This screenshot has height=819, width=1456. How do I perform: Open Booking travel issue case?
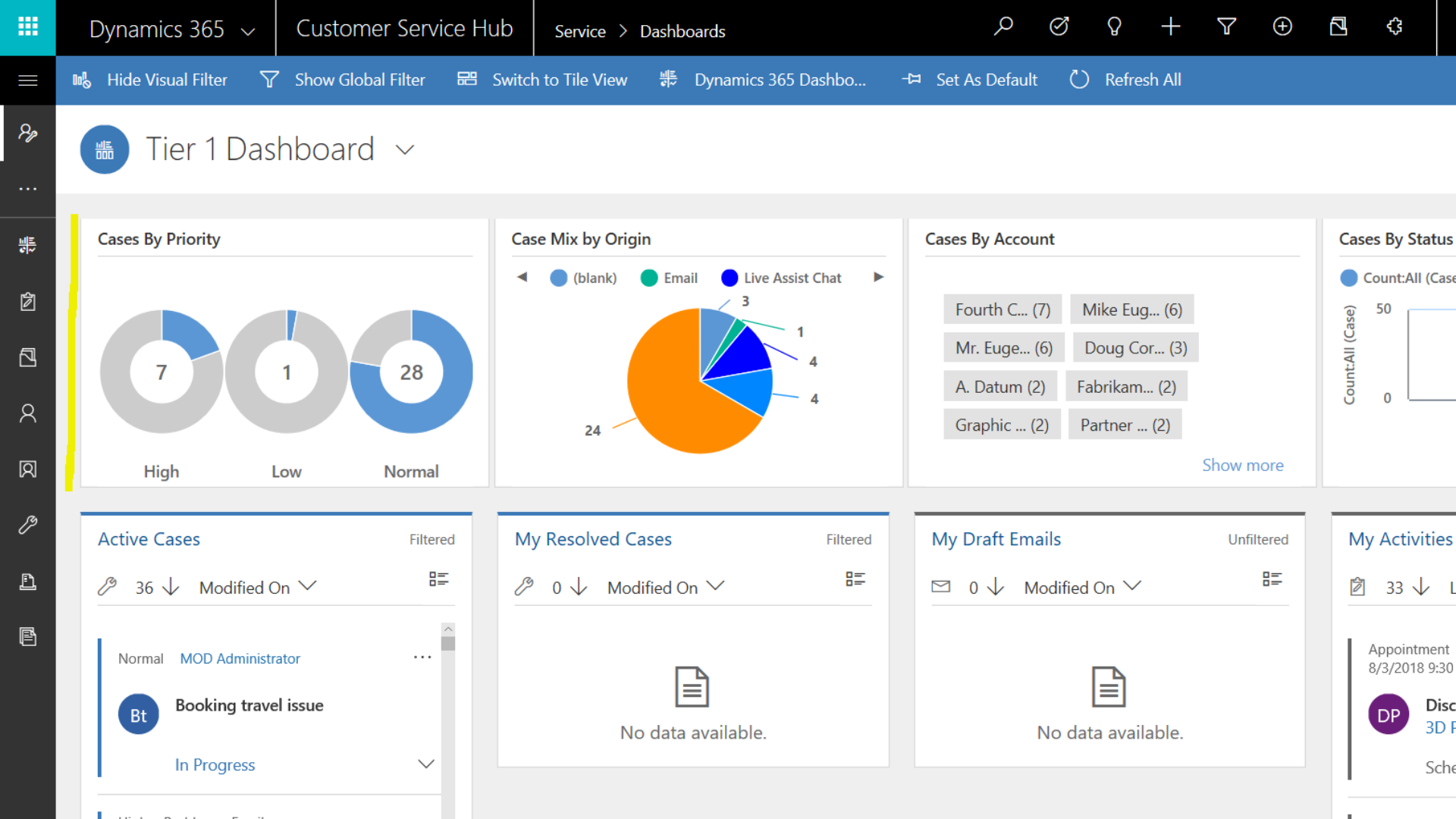click(249, 705)
